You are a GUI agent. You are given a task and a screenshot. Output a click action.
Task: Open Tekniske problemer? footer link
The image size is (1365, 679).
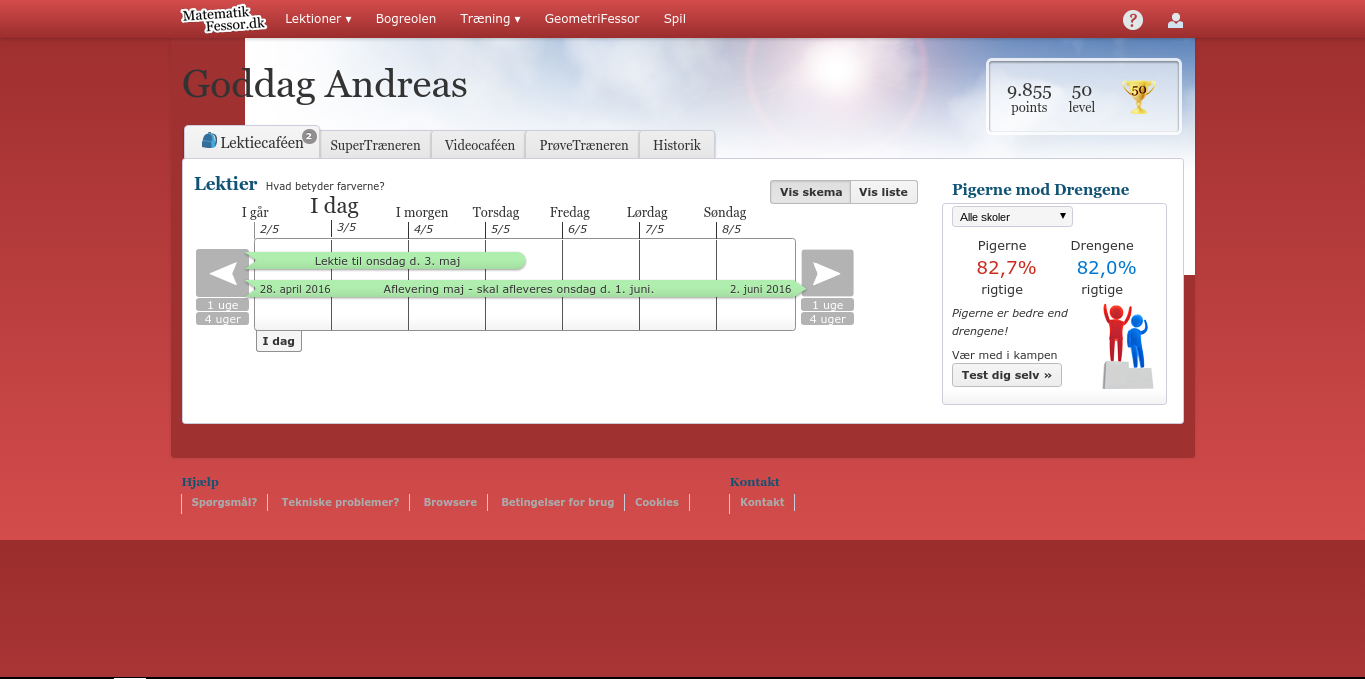pyautogui.click(x=340, y=502)
